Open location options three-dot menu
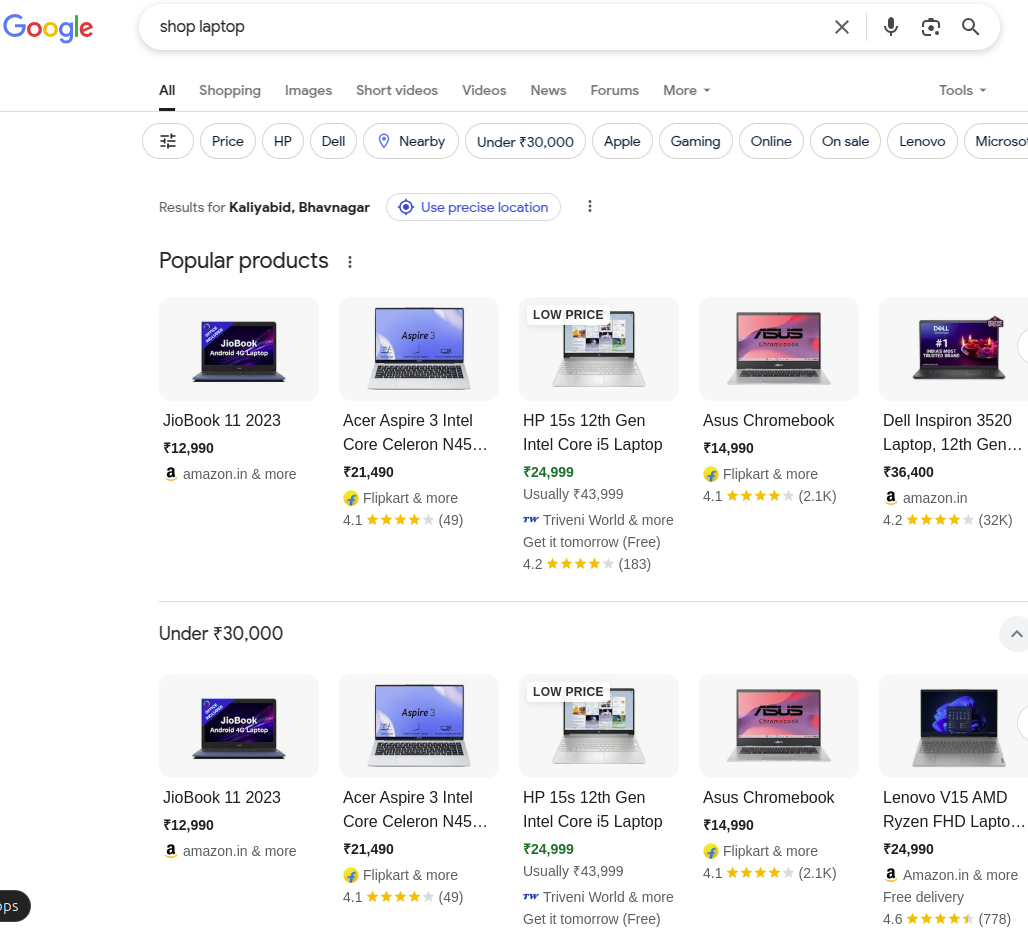Image resolution: width=1028 pixels, height=933 pixels. 590,207
